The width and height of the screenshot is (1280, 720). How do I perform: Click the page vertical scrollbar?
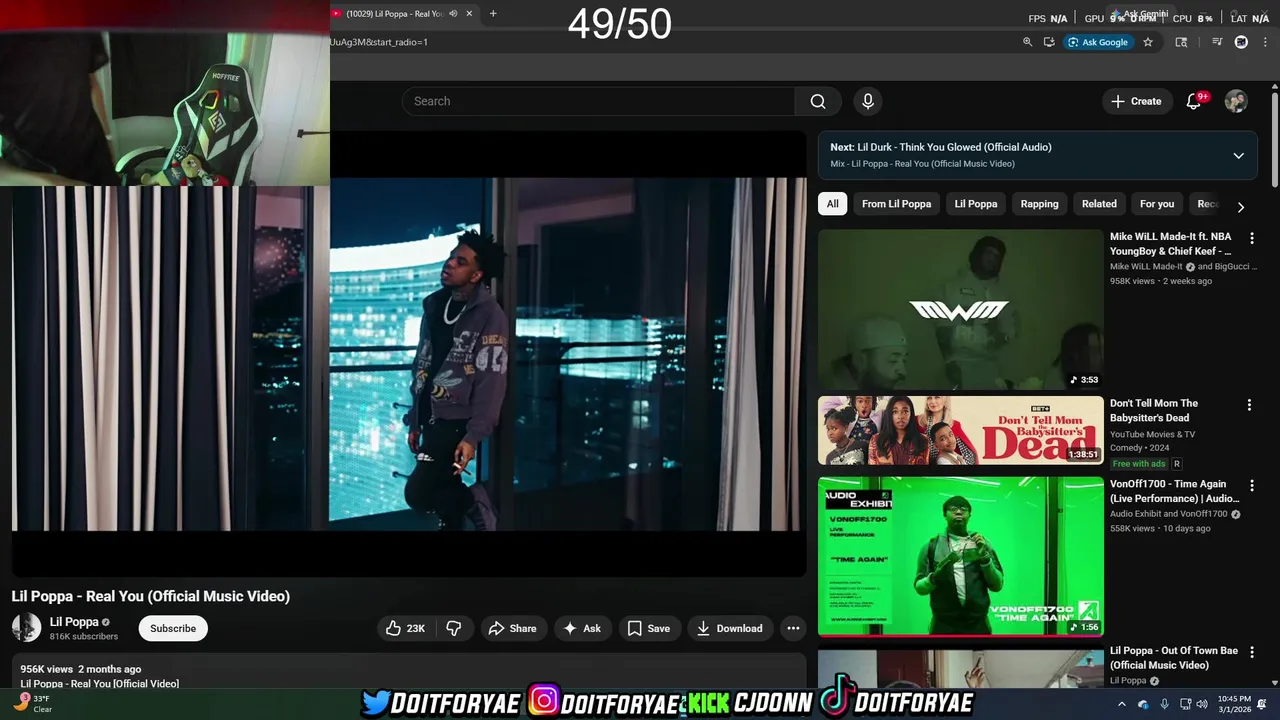pos(1275,138)
